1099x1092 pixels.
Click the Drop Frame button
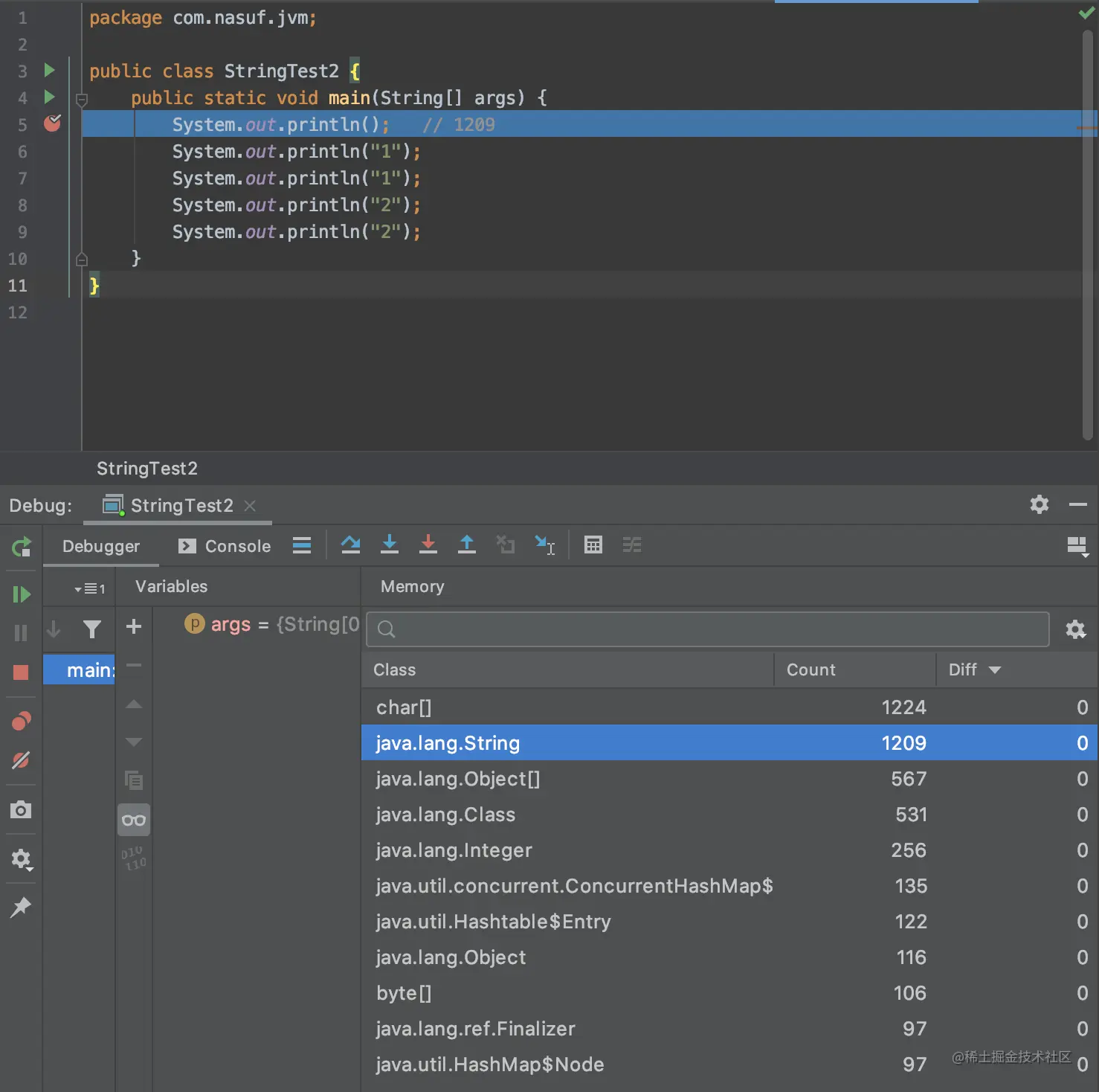point(506,545)
